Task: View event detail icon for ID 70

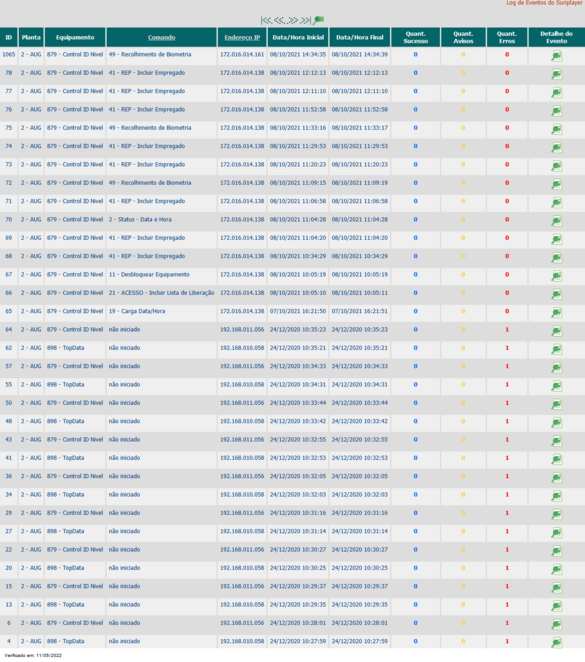Action: 557,221
